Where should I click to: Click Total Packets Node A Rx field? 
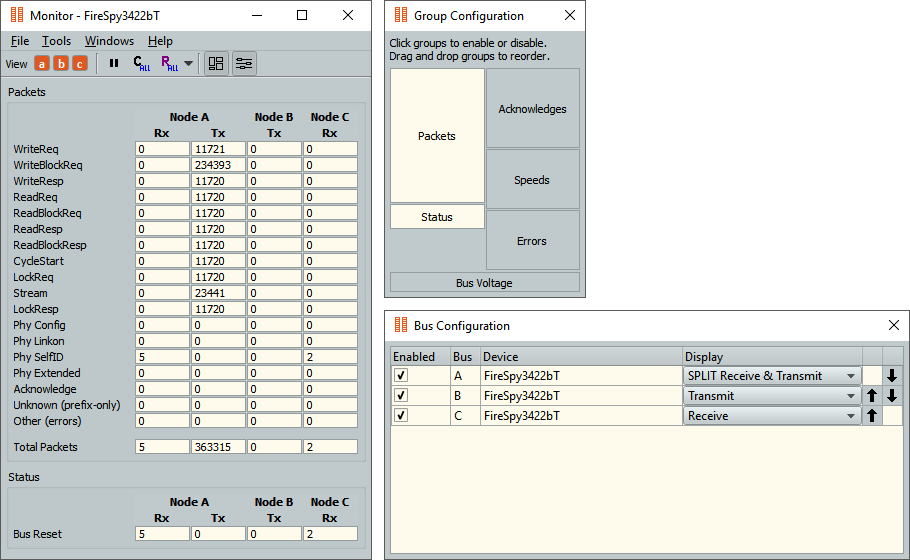click(x=162, y=447)
